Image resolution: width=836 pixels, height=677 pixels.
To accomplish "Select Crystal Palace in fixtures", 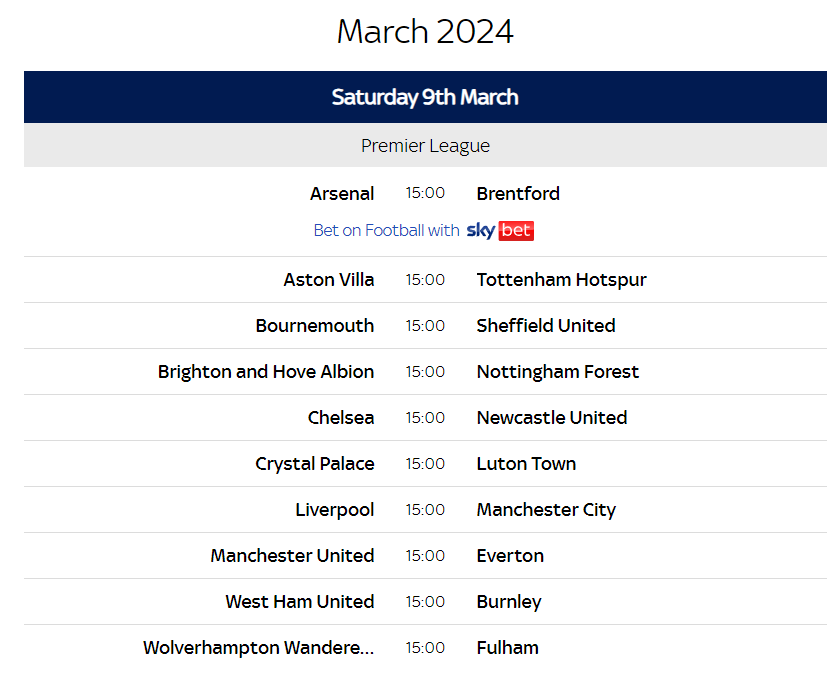I will pyautogui.click(x=315, y=464).
